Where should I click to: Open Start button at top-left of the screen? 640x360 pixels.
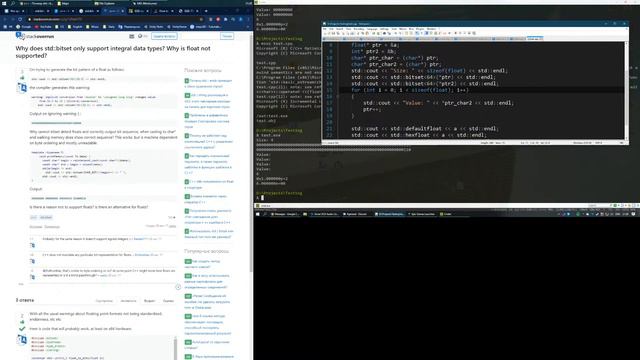(x=4, y=3)
